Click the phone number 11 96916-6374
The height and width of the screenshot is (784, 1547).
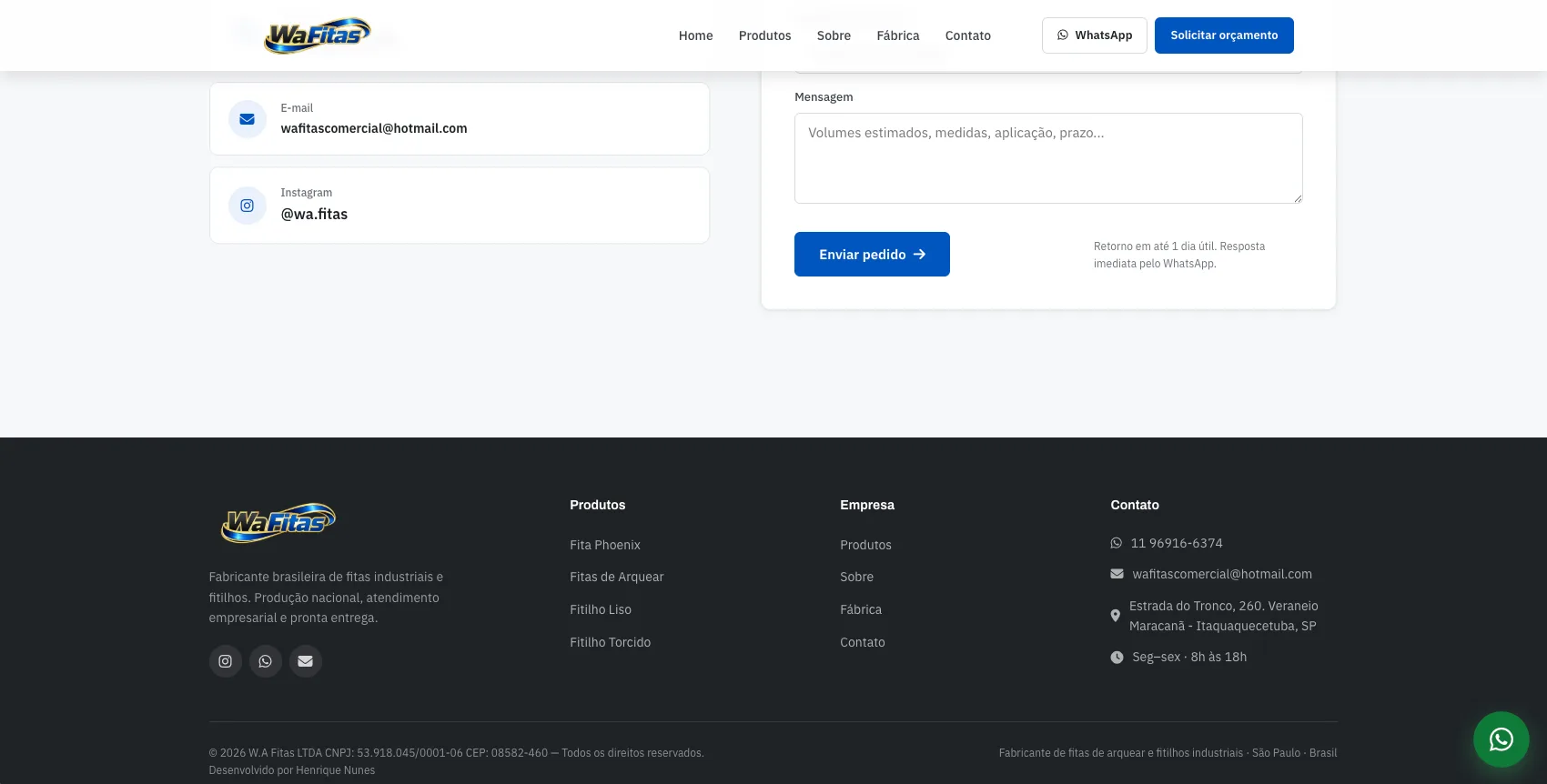1177,543
